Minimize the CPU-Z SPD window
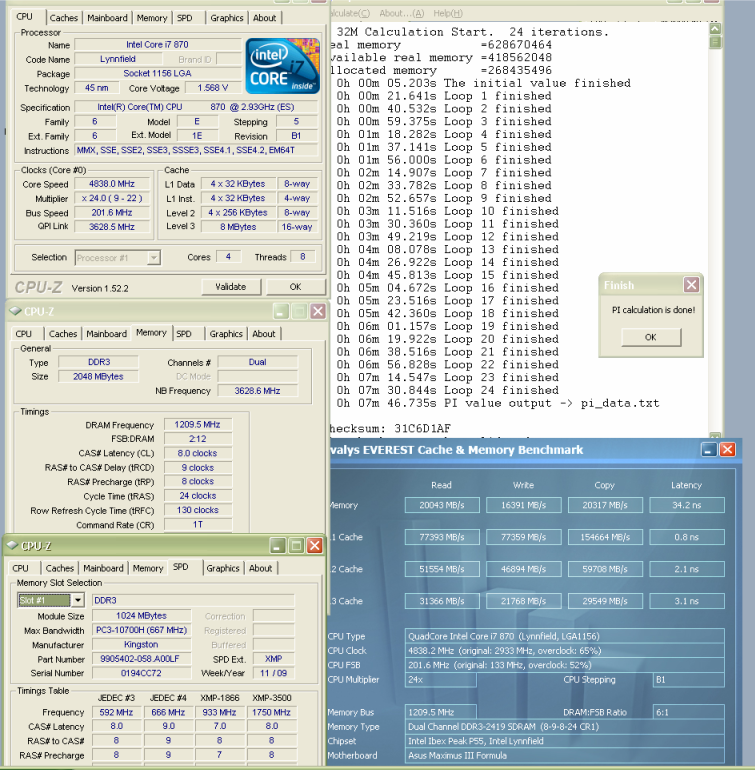The width and height of the screenshot is (755, 770). tap(278, 546)
